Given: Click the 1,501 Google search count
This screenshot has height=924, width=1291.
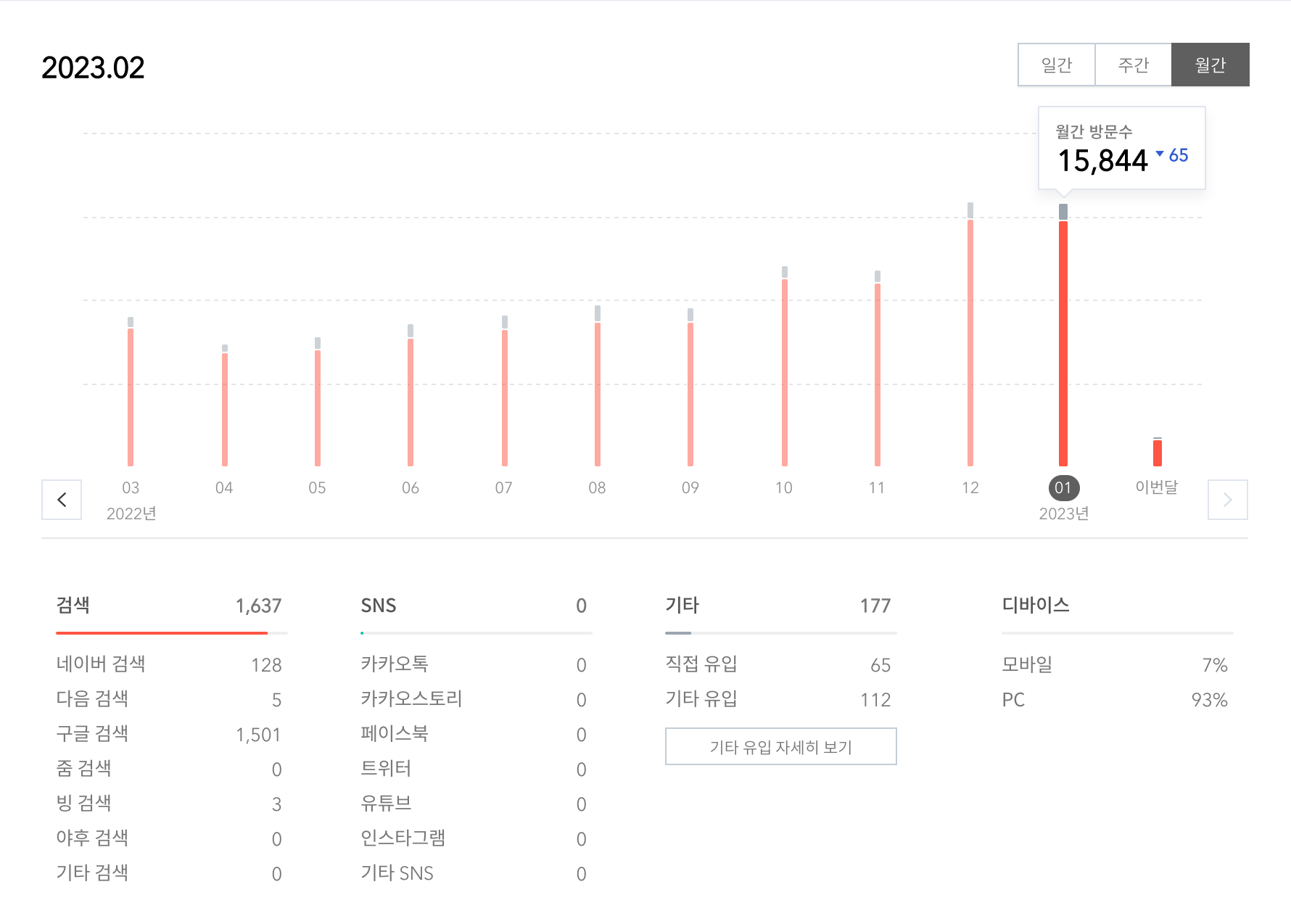Looking at the screenshot, I should coord(259,735).
